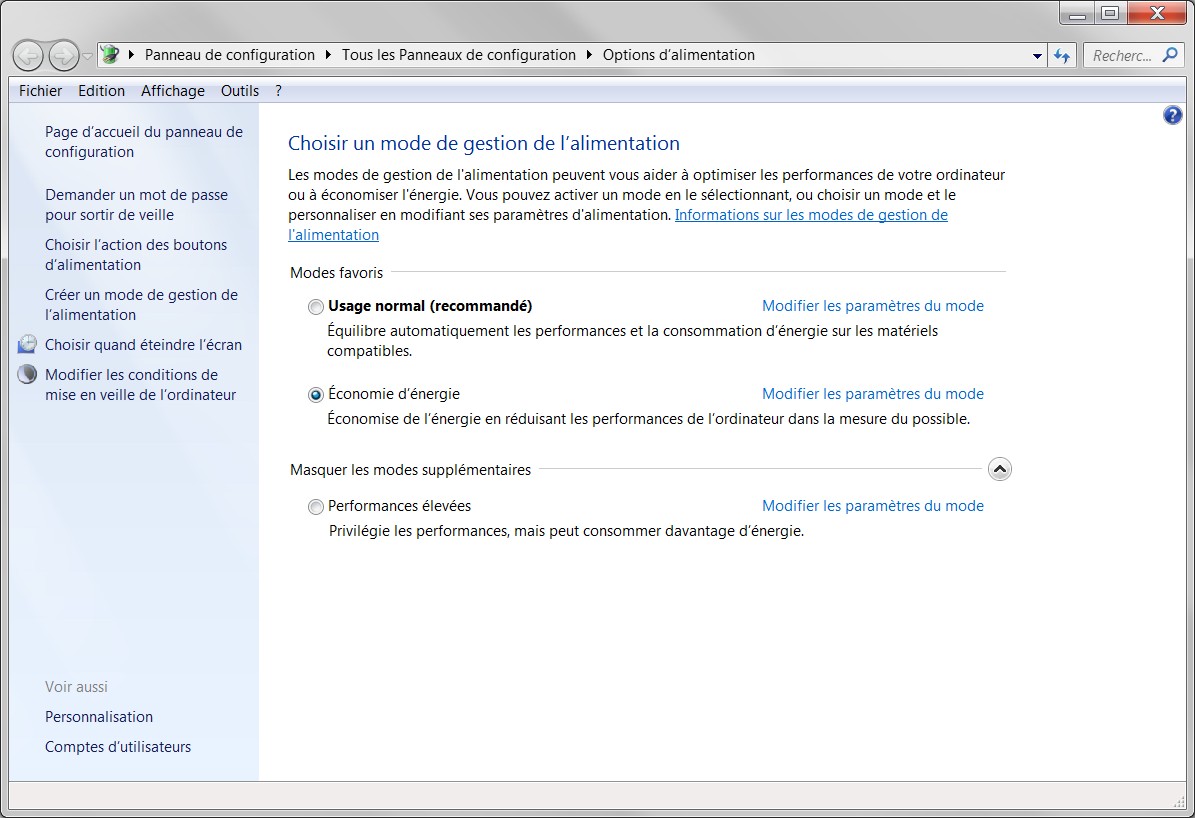
Task: Open the address bar history dropdown
Action: [1036, 56]
